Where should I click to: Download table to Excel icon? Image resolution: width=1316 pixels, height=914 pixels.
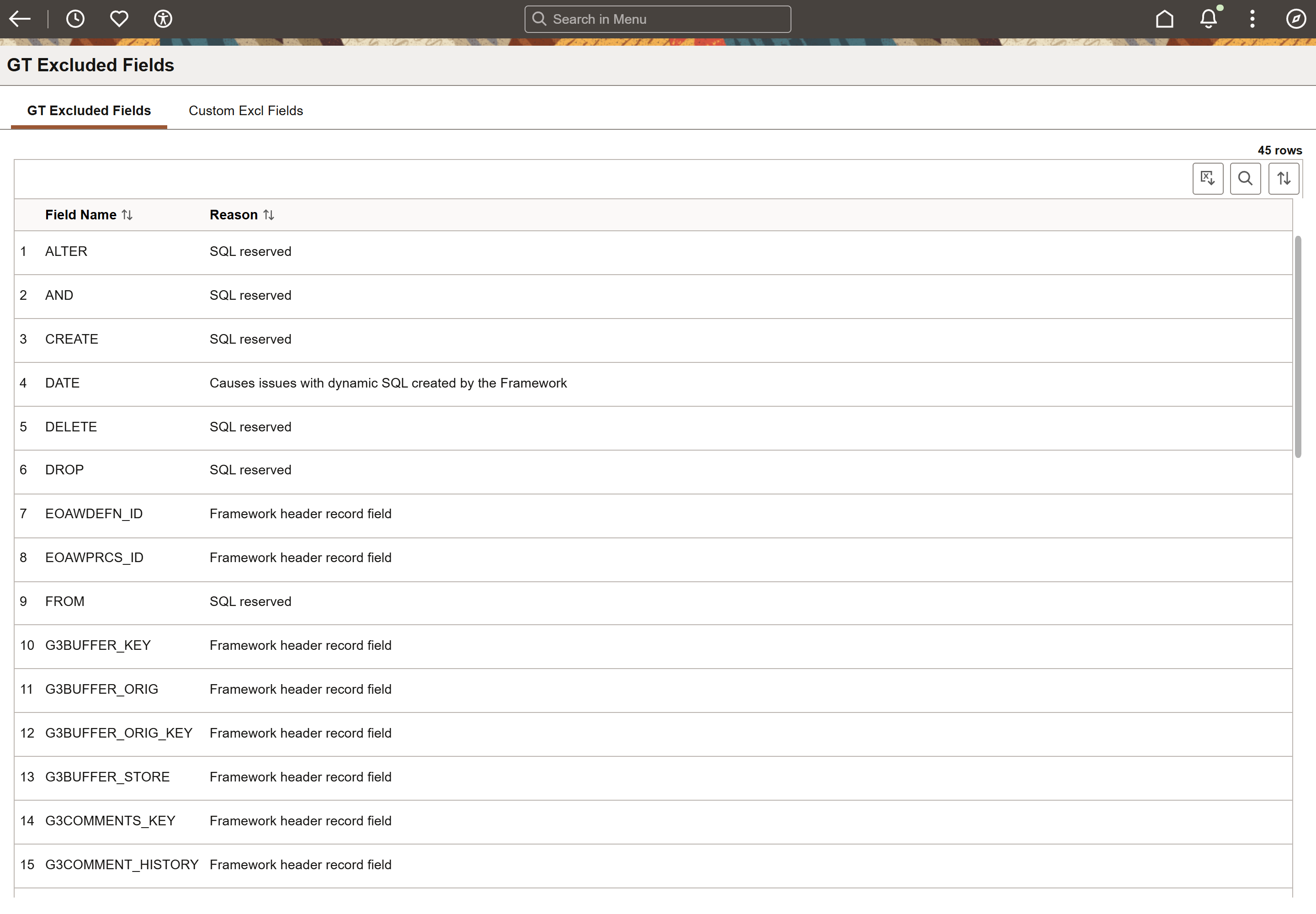point(1208,179)
